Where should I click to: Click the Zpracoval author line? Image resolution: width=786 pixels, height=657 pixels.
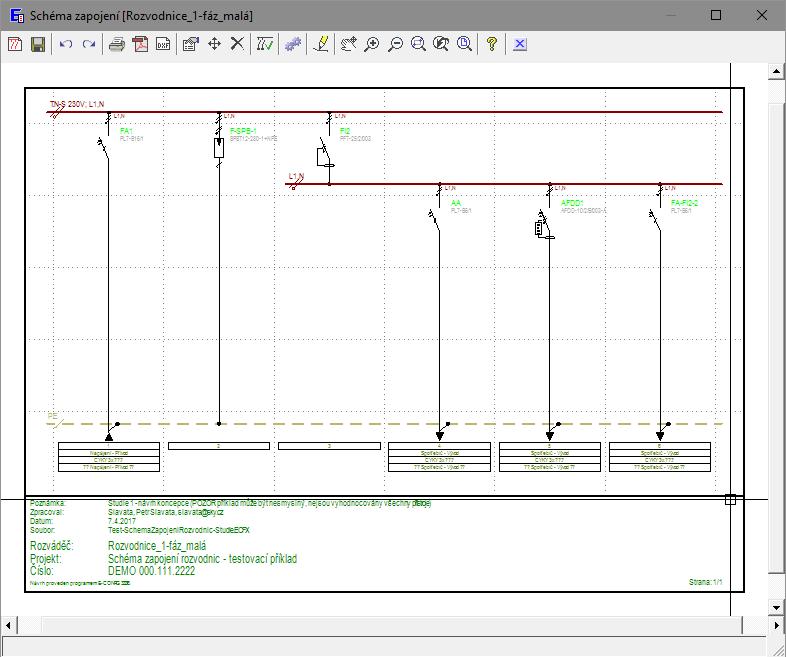click(165, 512)
